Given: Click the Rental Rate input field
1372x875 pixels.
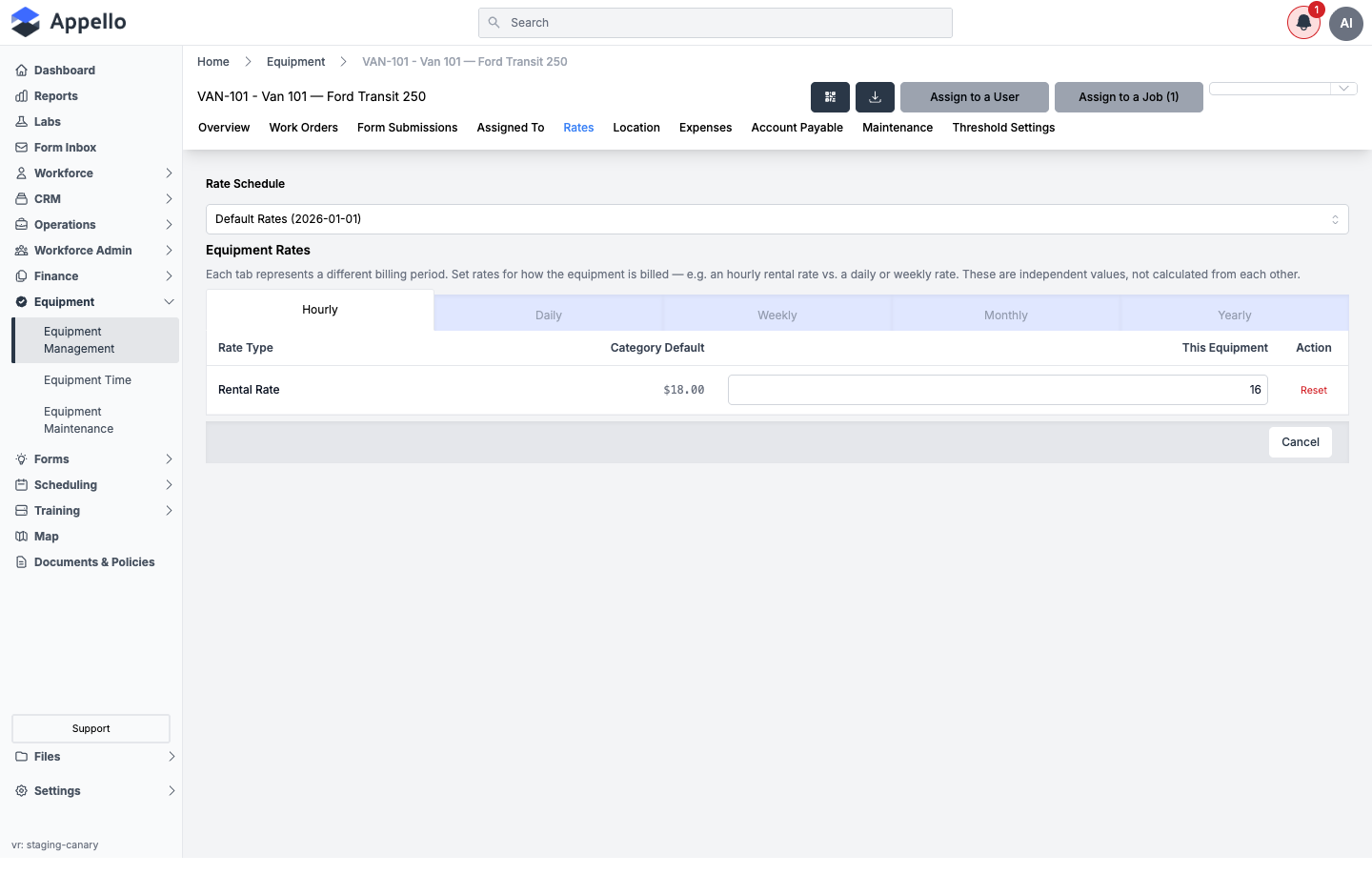Looking at the screenshot, I should [x=998, y=390].
